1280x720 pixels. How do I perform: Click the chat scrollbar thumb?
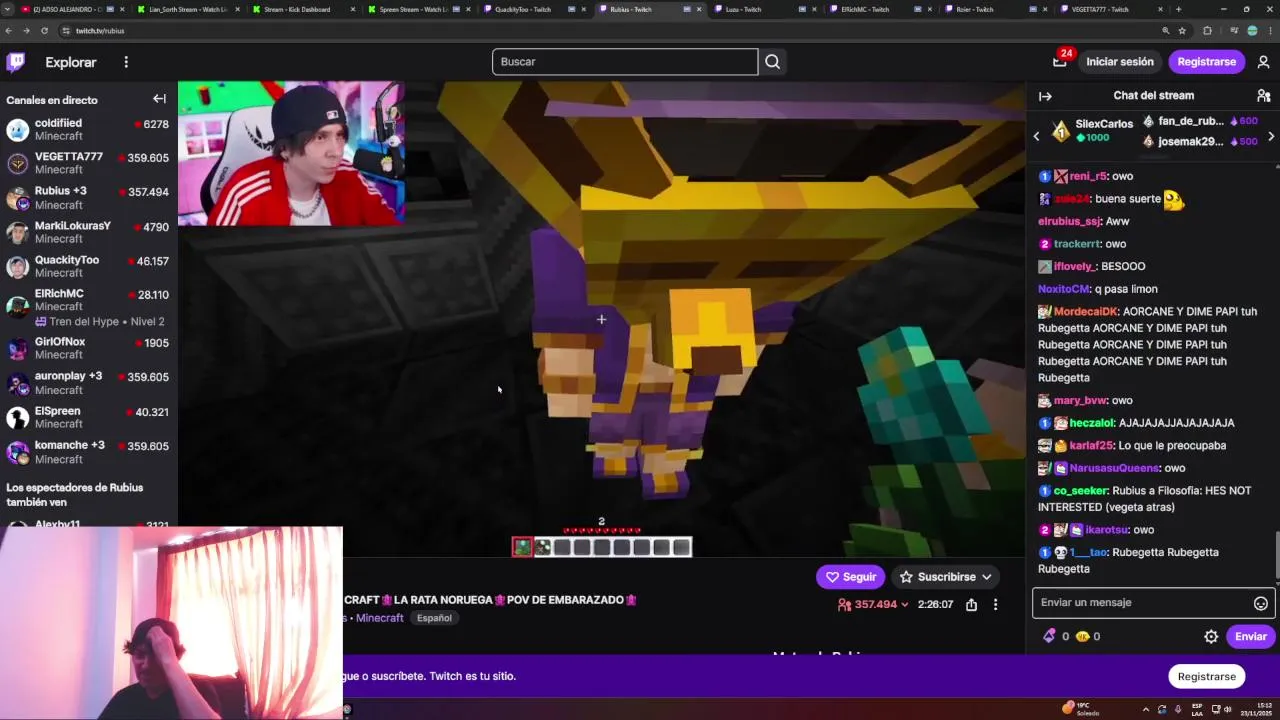click(x=1275, y=555)
